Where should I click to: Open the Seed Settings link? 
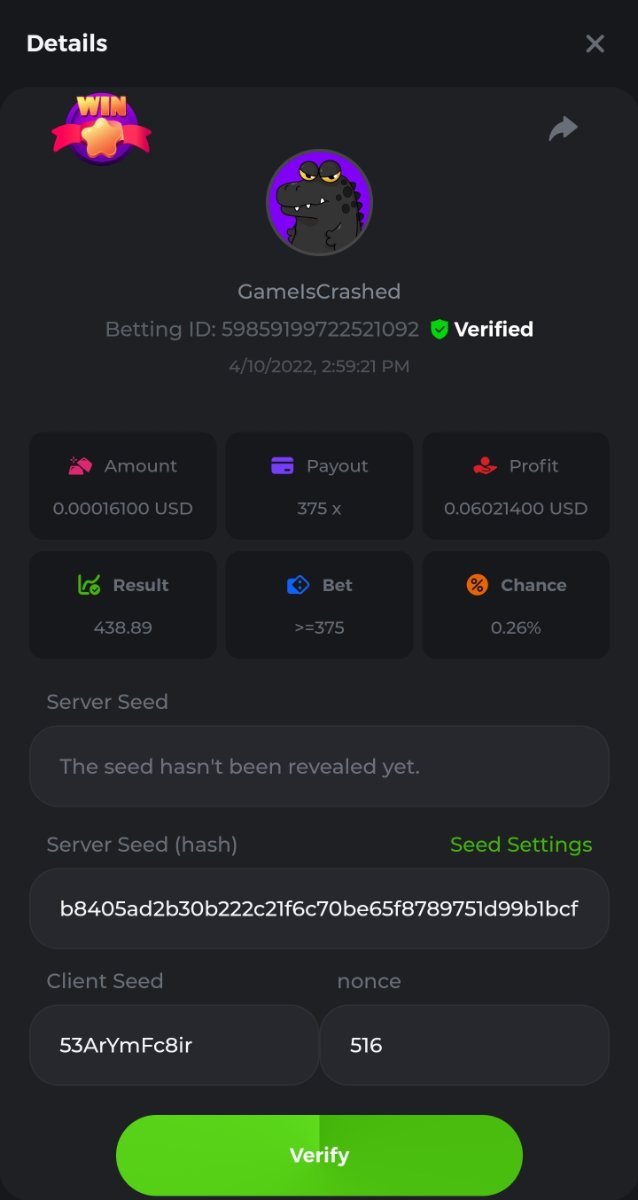pos(521,845)
